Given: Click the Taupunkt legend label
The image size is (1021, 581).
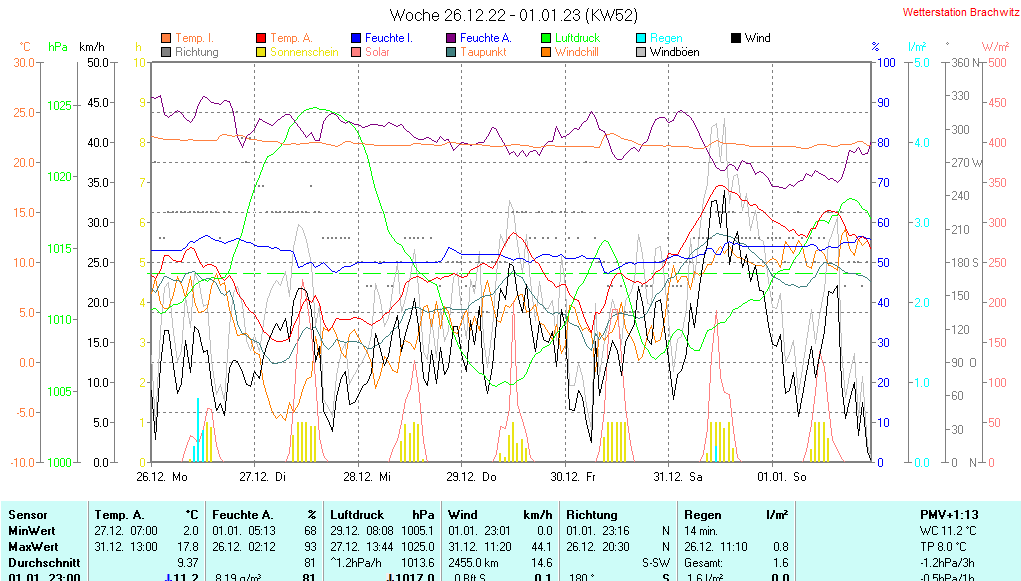Looking at the screenshot, I should pyautogui.click(x=483, y=52).
